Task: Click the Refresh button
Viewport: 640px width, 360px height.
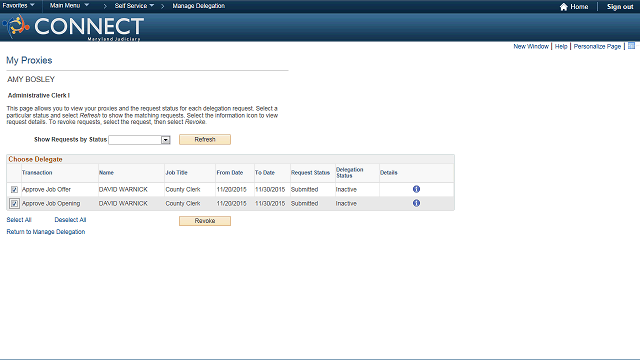Action: click(205, 140)
